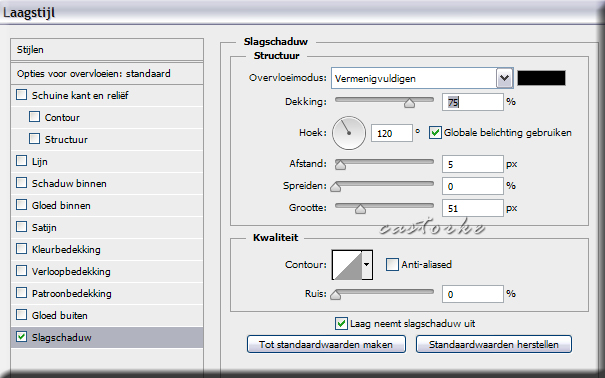
Task: Expand the Contour picker dropdown arrow
Action: tap(367, 265)
